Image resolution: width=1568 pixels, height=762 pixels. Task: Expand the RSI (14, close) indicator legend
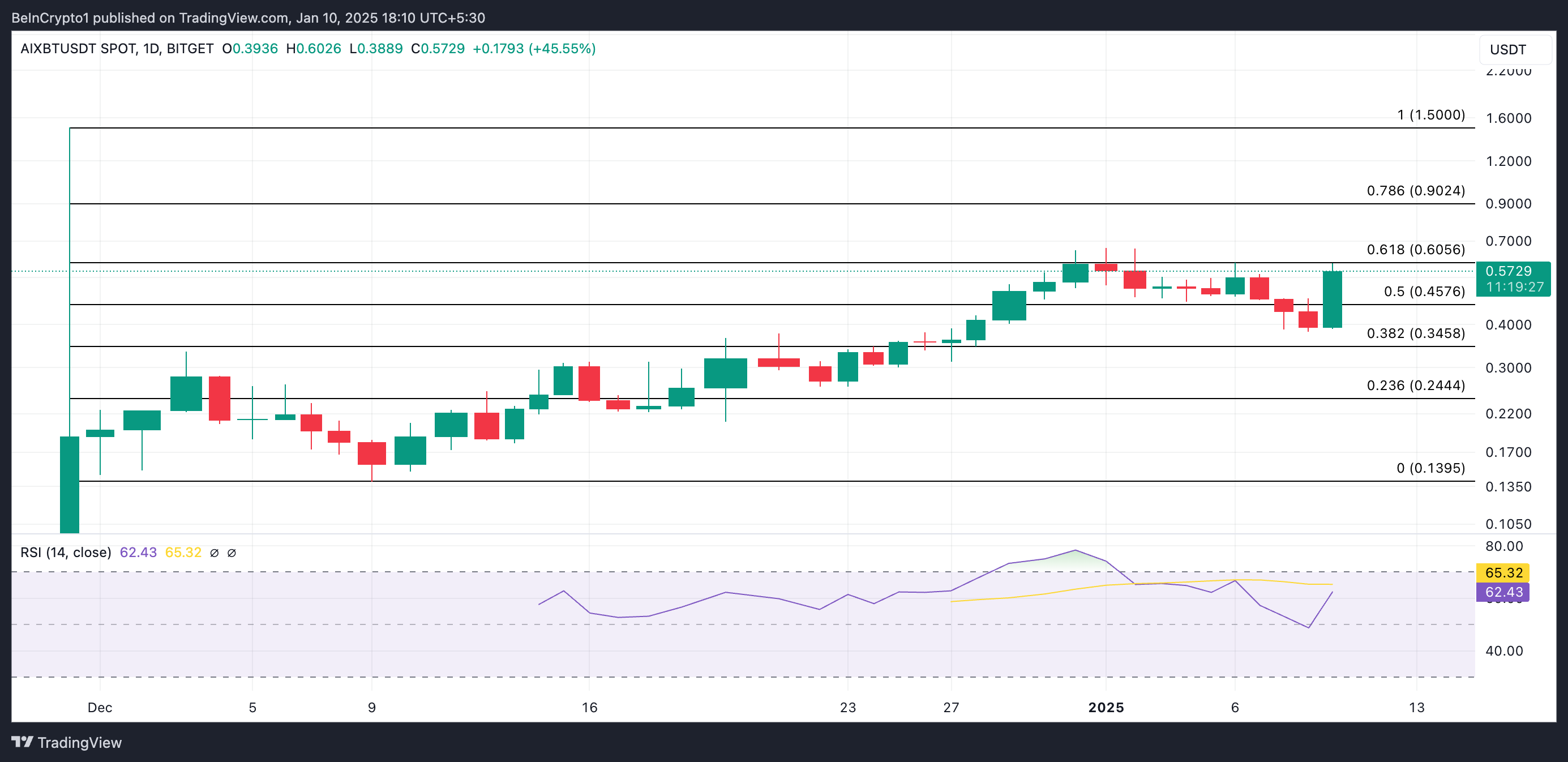tap(66, 553)
